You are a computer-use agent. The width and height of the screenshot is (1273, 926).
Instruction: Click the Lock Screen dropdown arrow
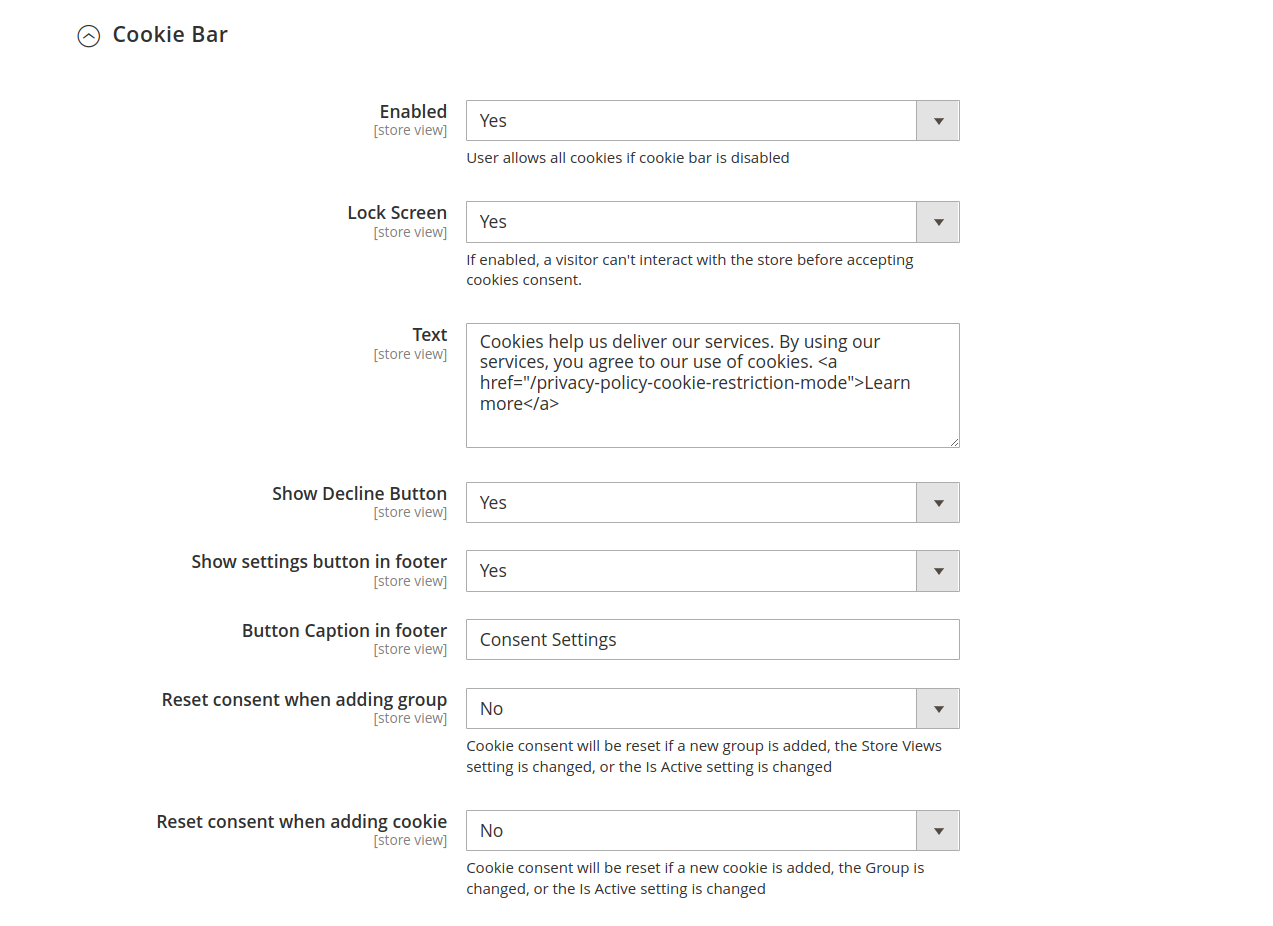pyautogui.click(x=938, y=222)
